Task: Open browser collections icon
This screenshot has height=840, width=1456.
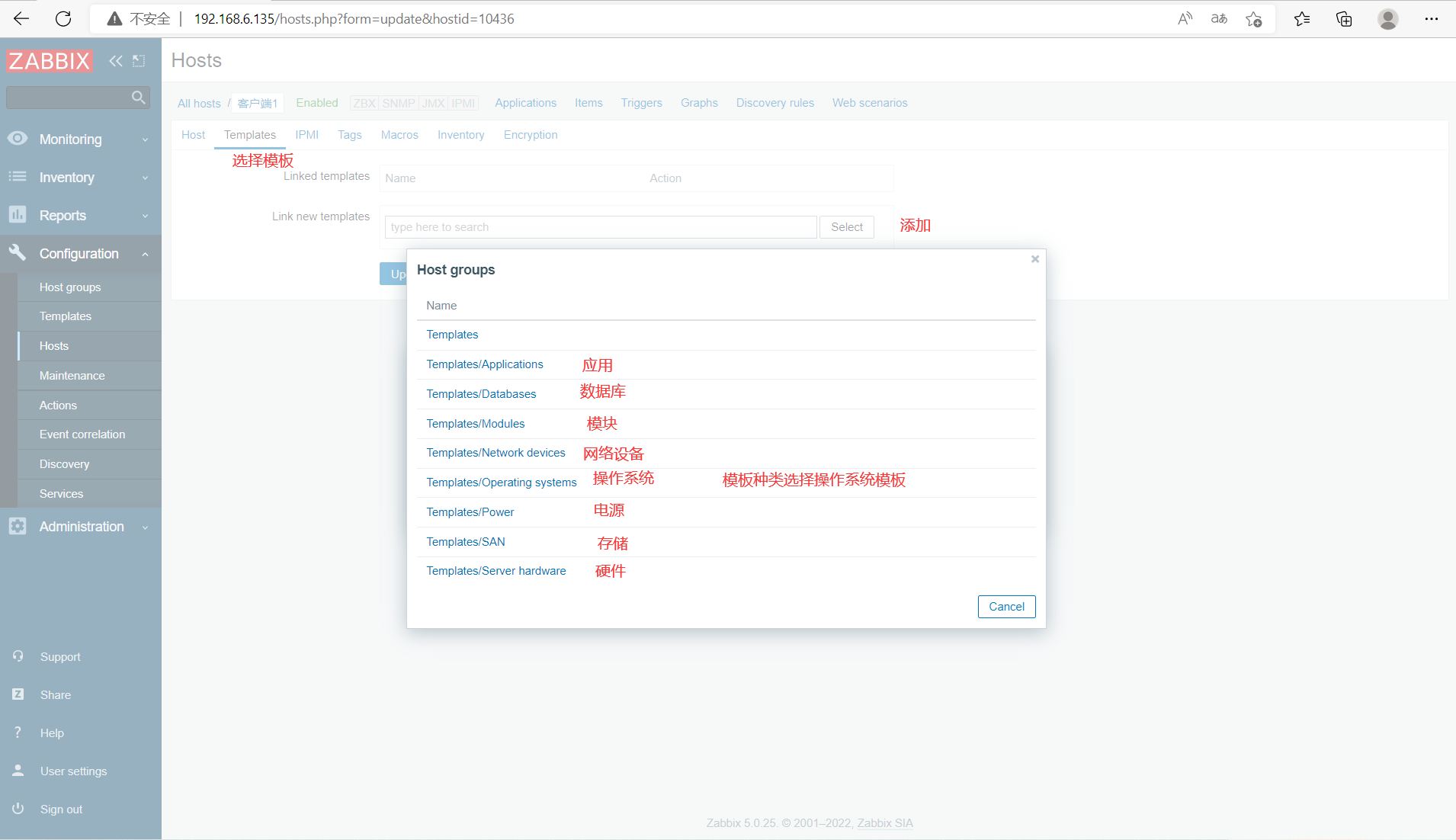Action: pos(1344,19)
